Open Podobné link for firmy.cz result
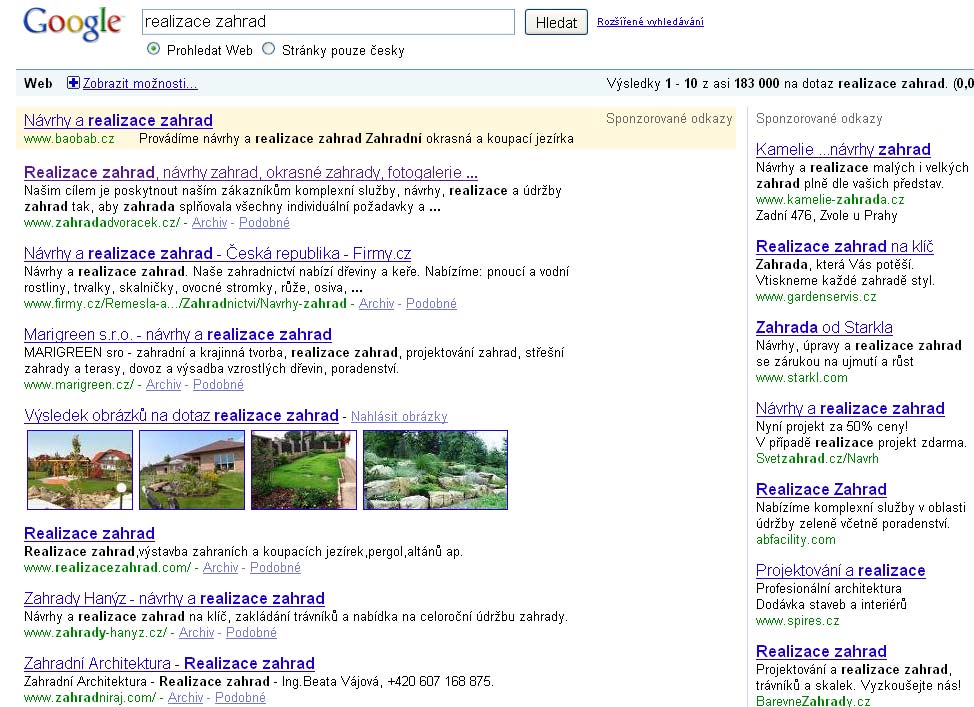Screen dimensions: 974x707 point(431,303)
